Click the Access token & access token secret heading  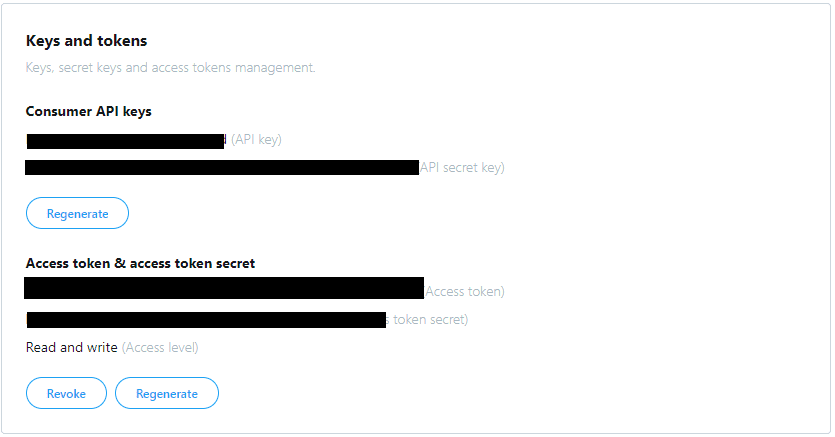(140, 263)
